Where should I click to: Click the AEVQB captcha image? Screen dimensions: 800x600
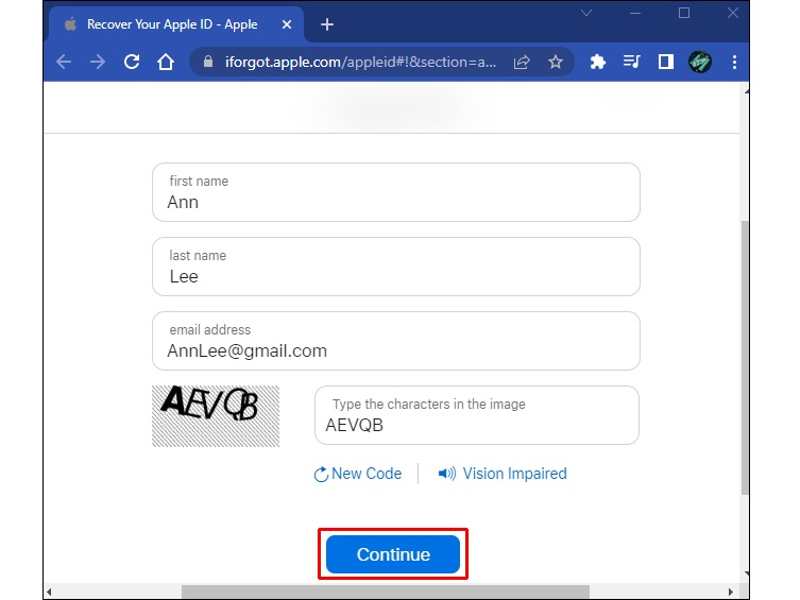click(216, 416)
